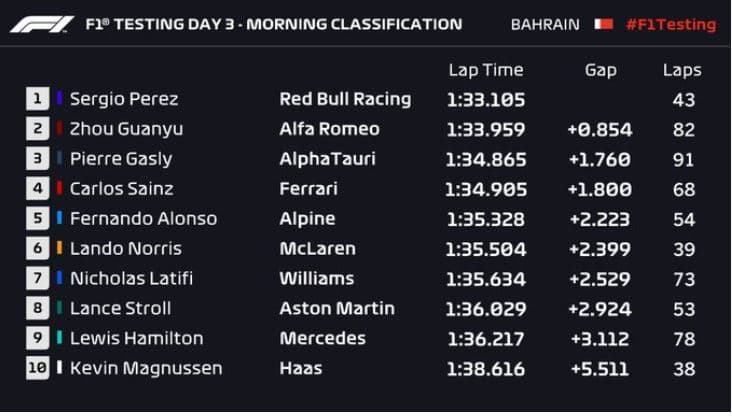
Task: Click driver name Sergio Perez
Action: (124, 98)
